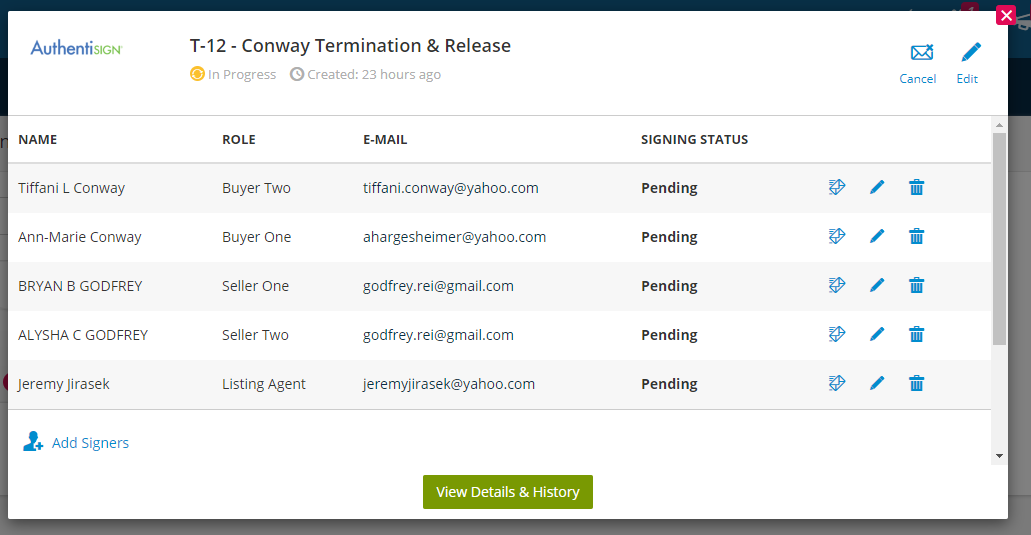Screen dimensions: 1031x535
Task: Click the AuthentiSign logo
Action: point(76,47)
